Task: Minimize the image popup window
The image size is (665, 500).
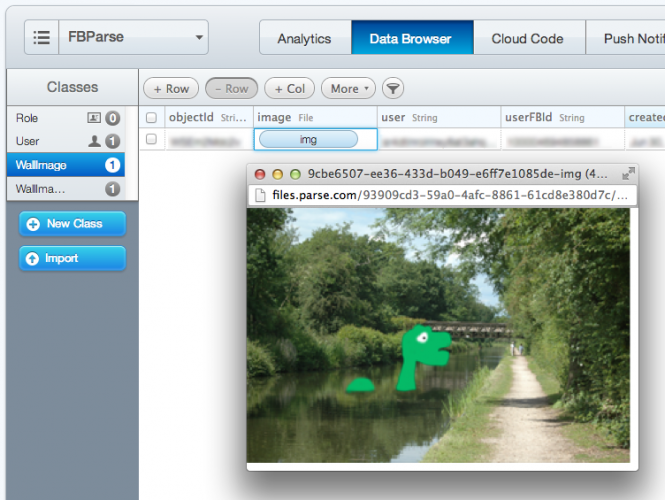Action: [277, 174]
